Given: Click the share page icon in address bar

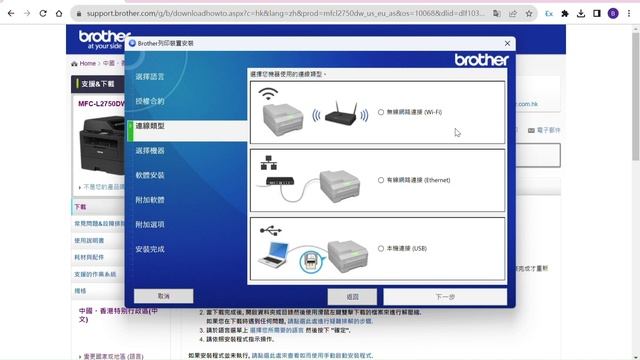Looking at the screenshot, I should point(513,13).
